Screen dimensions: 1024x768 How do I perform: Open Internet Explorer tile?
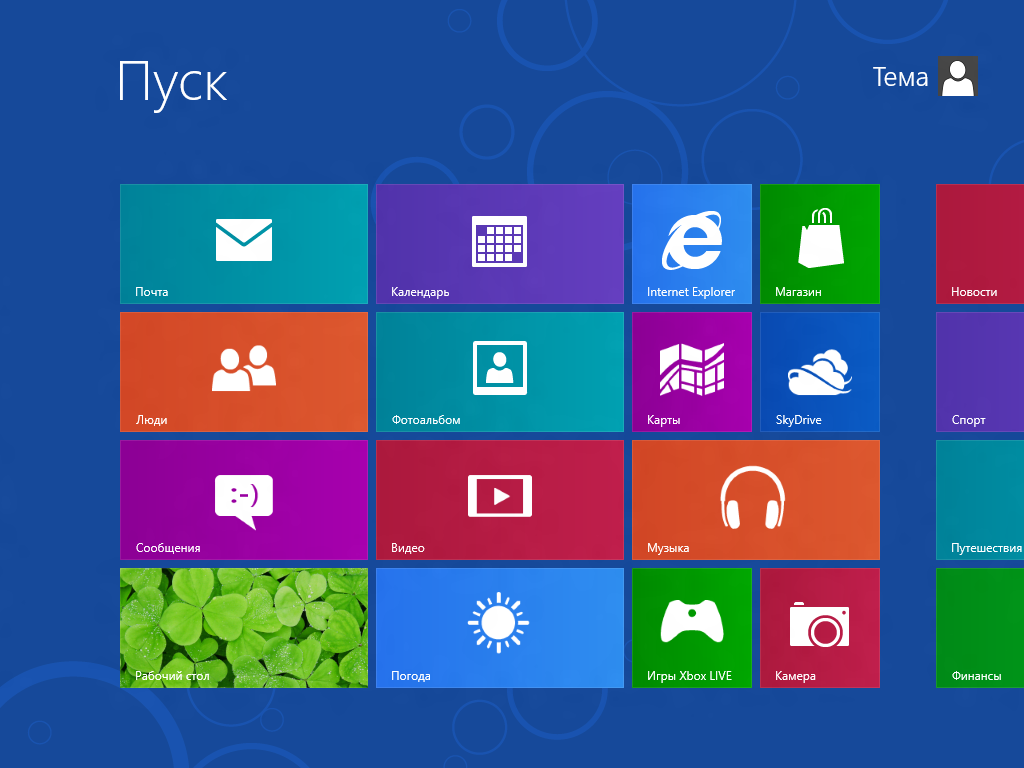tap(691, 243)
